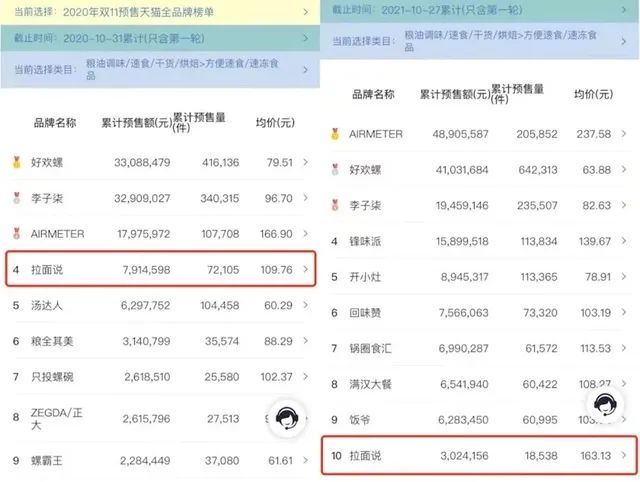Click sales amount 2,615,796 for ZEGDA/正大
This screenshot has height=482, width=640.
point(146,419)
